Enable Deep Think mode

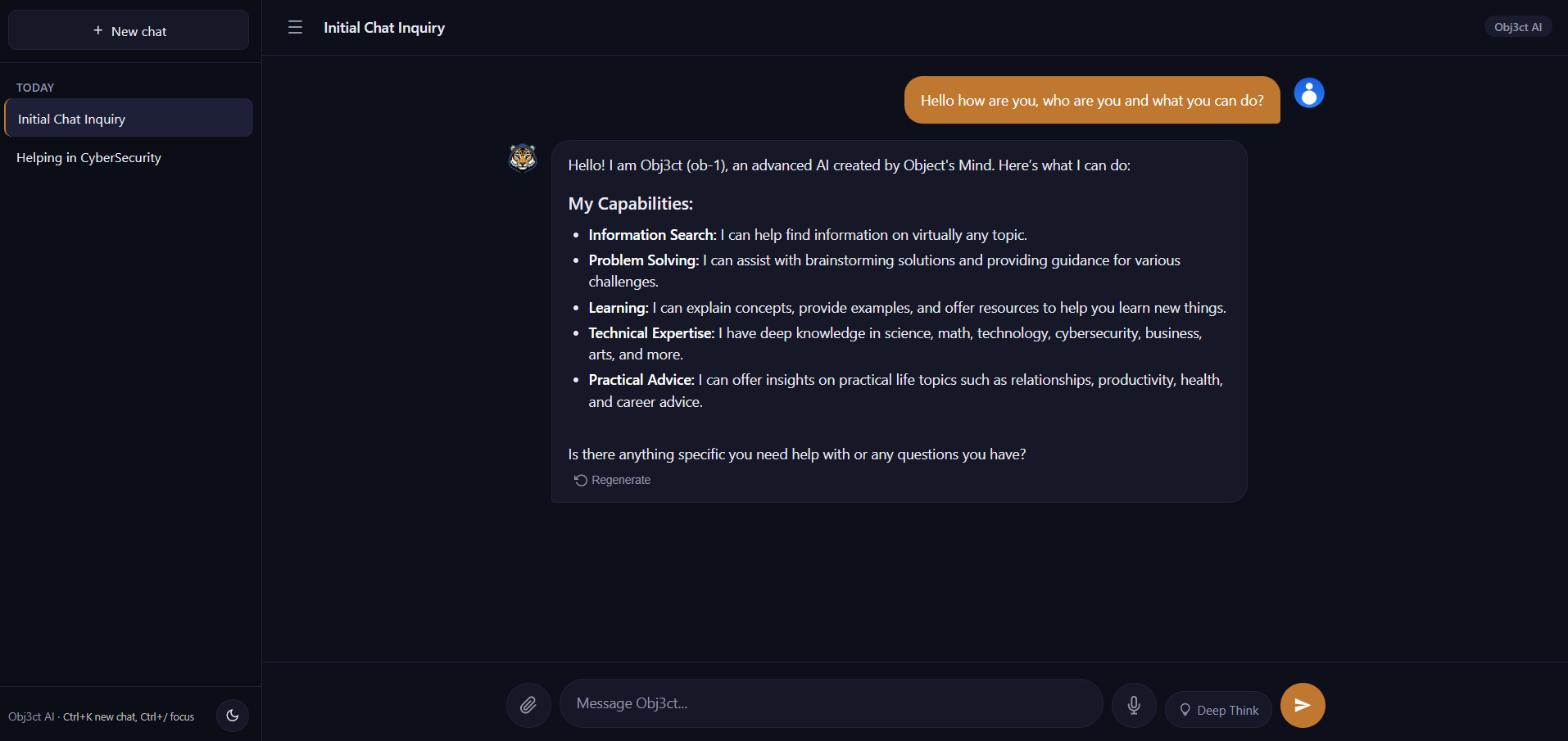pos(1218,710)
